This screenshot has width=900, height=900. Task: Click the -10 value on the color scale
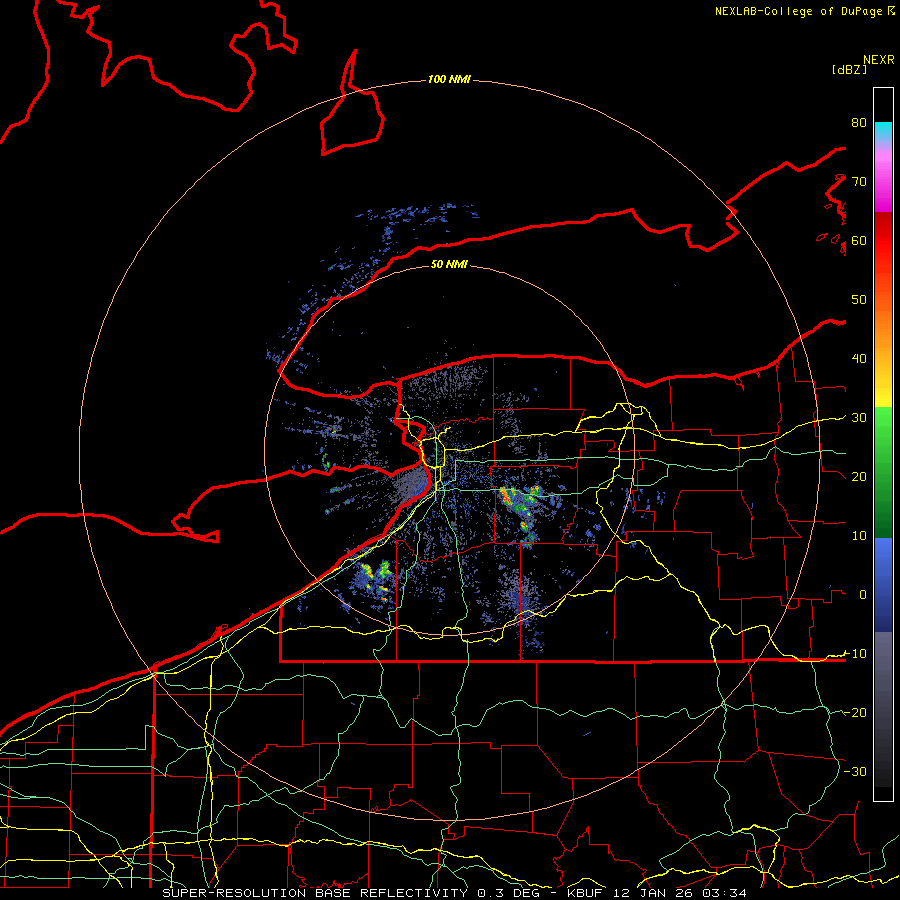856,654
